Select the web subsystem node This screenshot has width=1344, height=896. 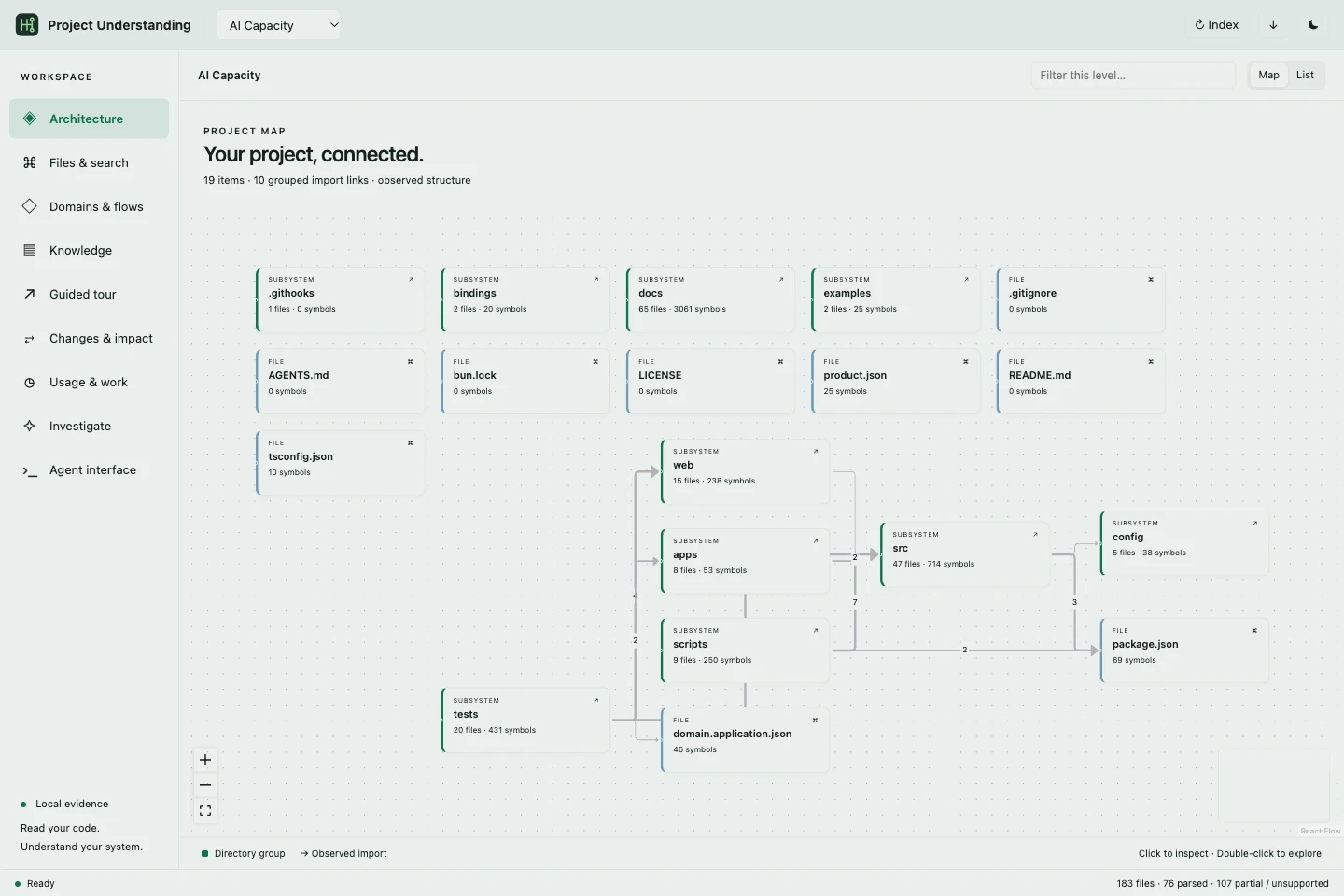coord(745,471)
